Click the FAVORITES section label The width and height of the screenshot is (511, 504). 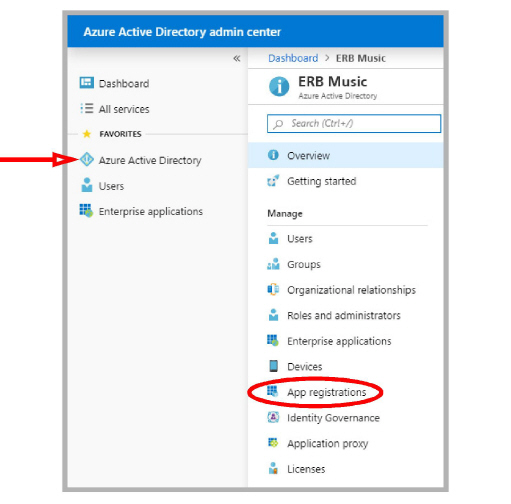point(120,134)
